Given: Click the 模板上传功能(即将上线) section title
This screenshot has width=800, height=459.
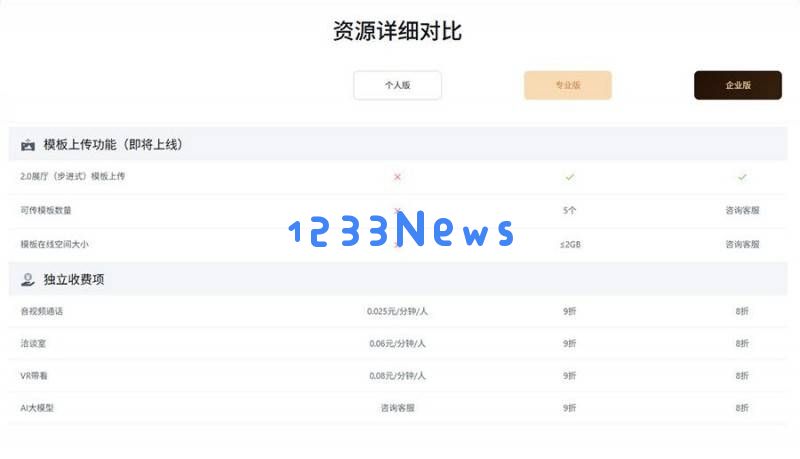Looking at the screenshot, I should 113,145.
